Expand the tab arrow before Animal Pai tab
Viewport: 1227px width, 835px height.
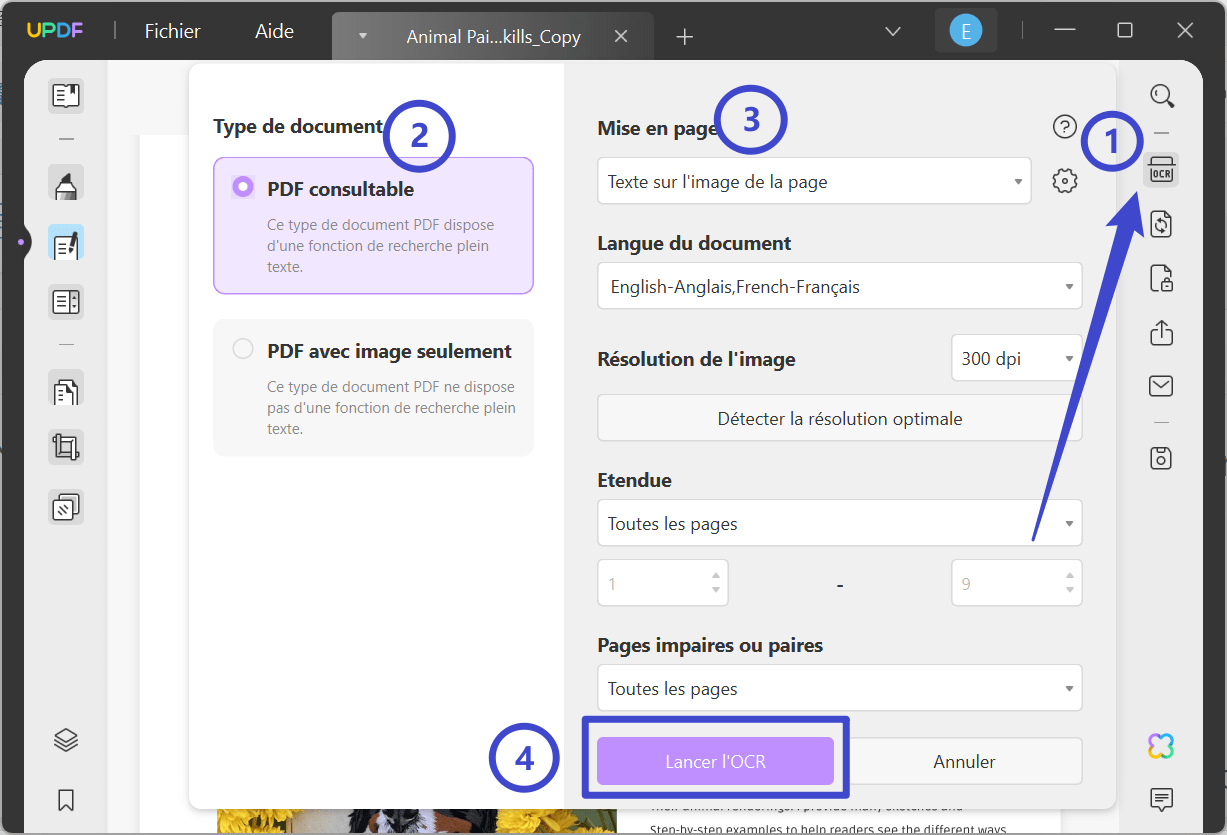pos(363,36)
